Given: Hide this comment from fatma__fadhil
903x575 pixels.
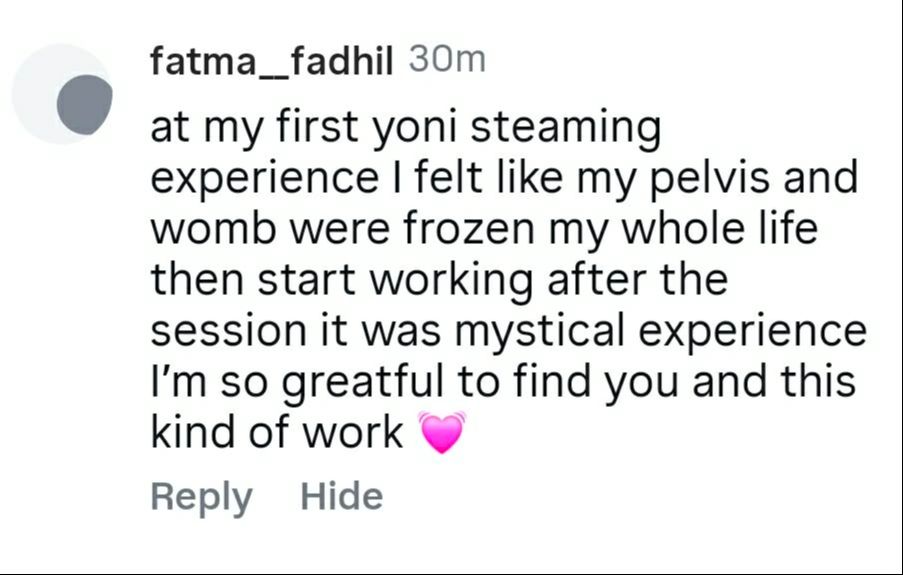Looking at the screenshot, I should click(341, 496).
